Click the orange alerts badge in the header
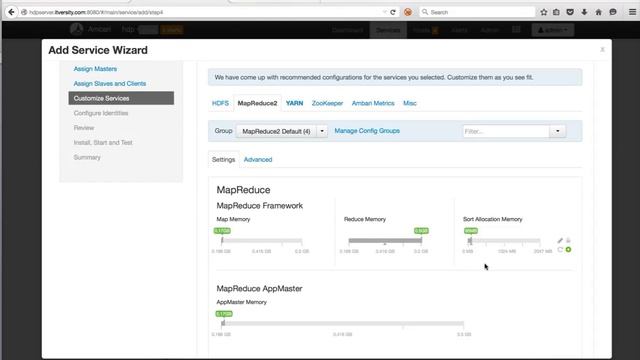This screenshot has width=640, height=360. click(172, 30)
